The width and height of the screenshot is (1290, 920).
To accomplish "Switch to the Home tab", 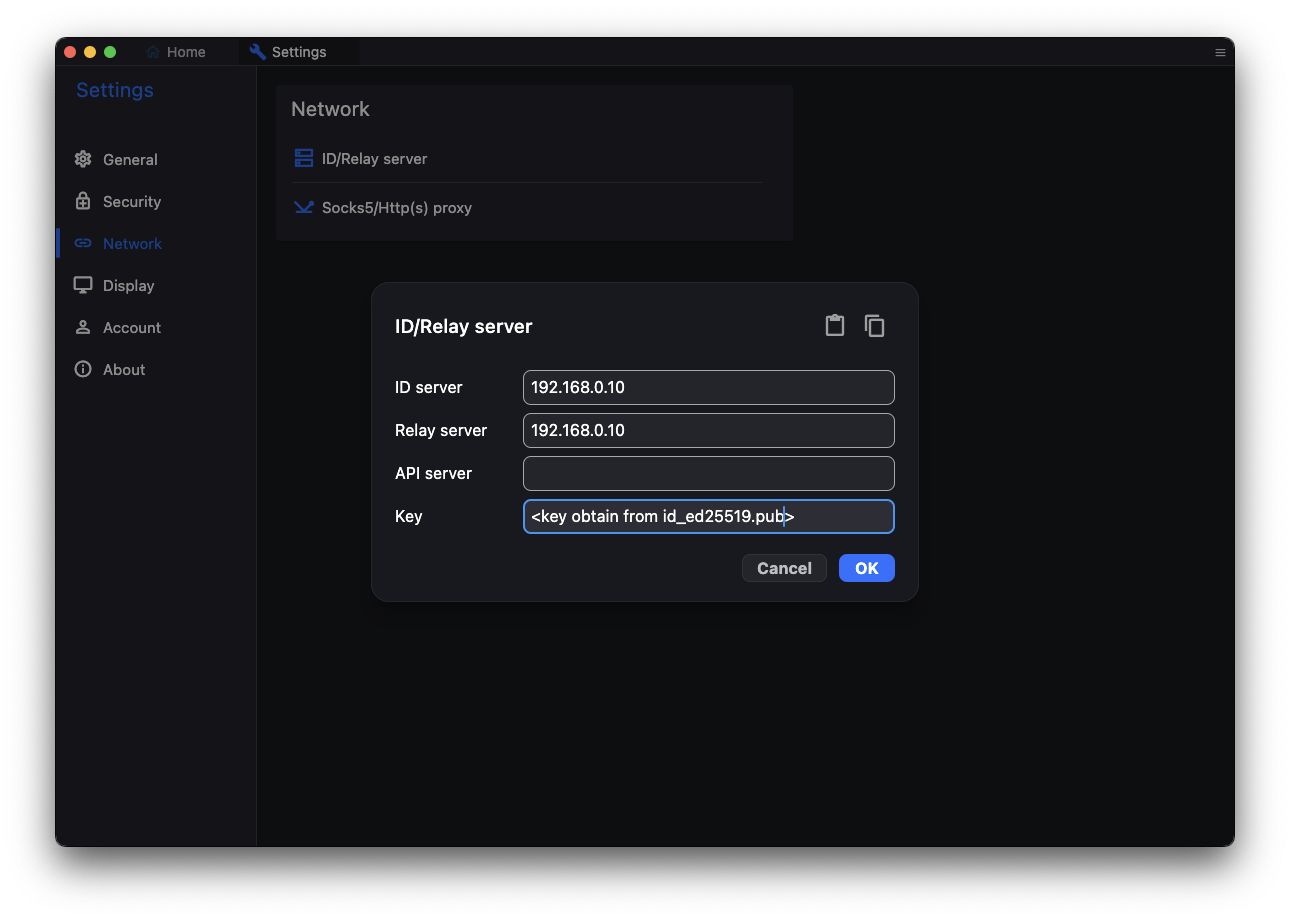I will click(x=177, y=52).
